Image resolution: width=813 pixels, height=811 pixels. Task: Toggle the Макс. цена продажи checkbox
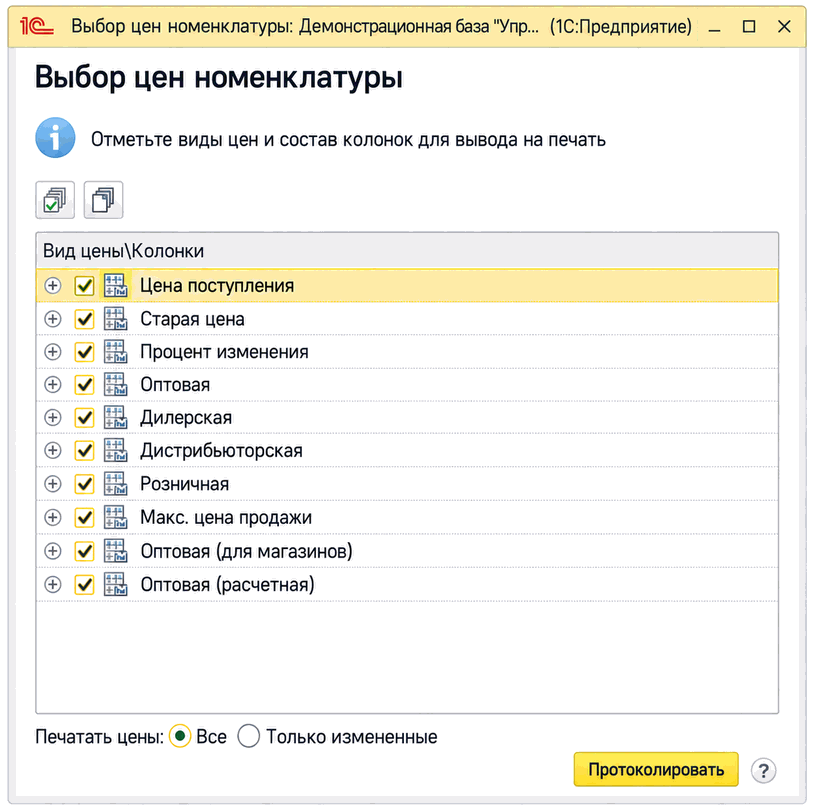84,518
